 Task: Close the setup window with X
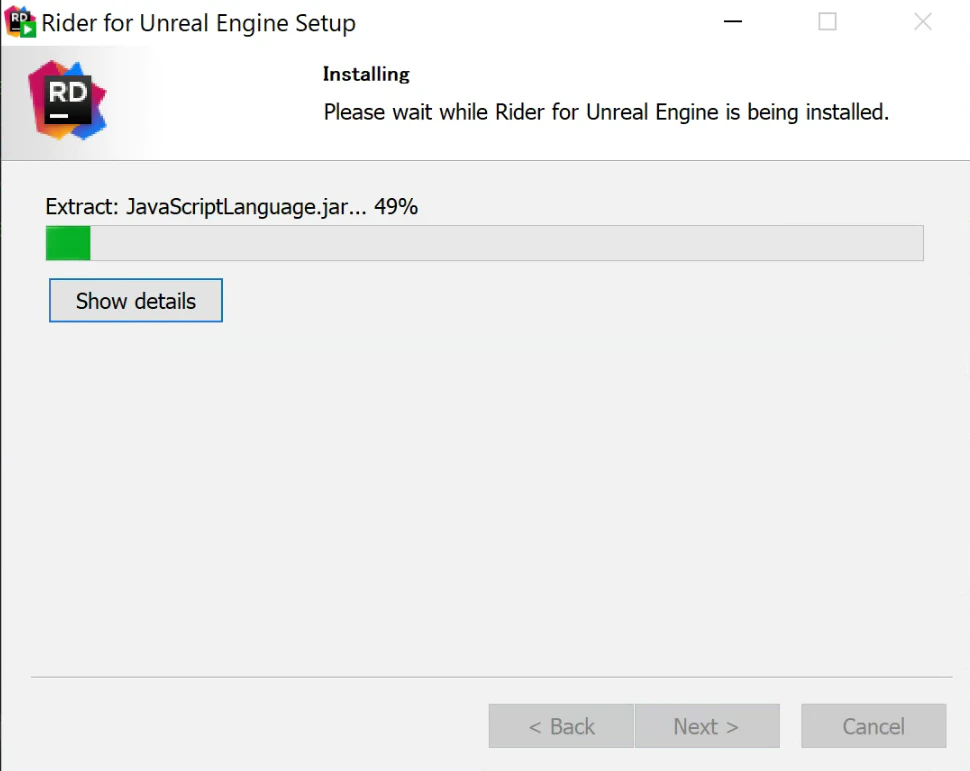coord(922,22)
